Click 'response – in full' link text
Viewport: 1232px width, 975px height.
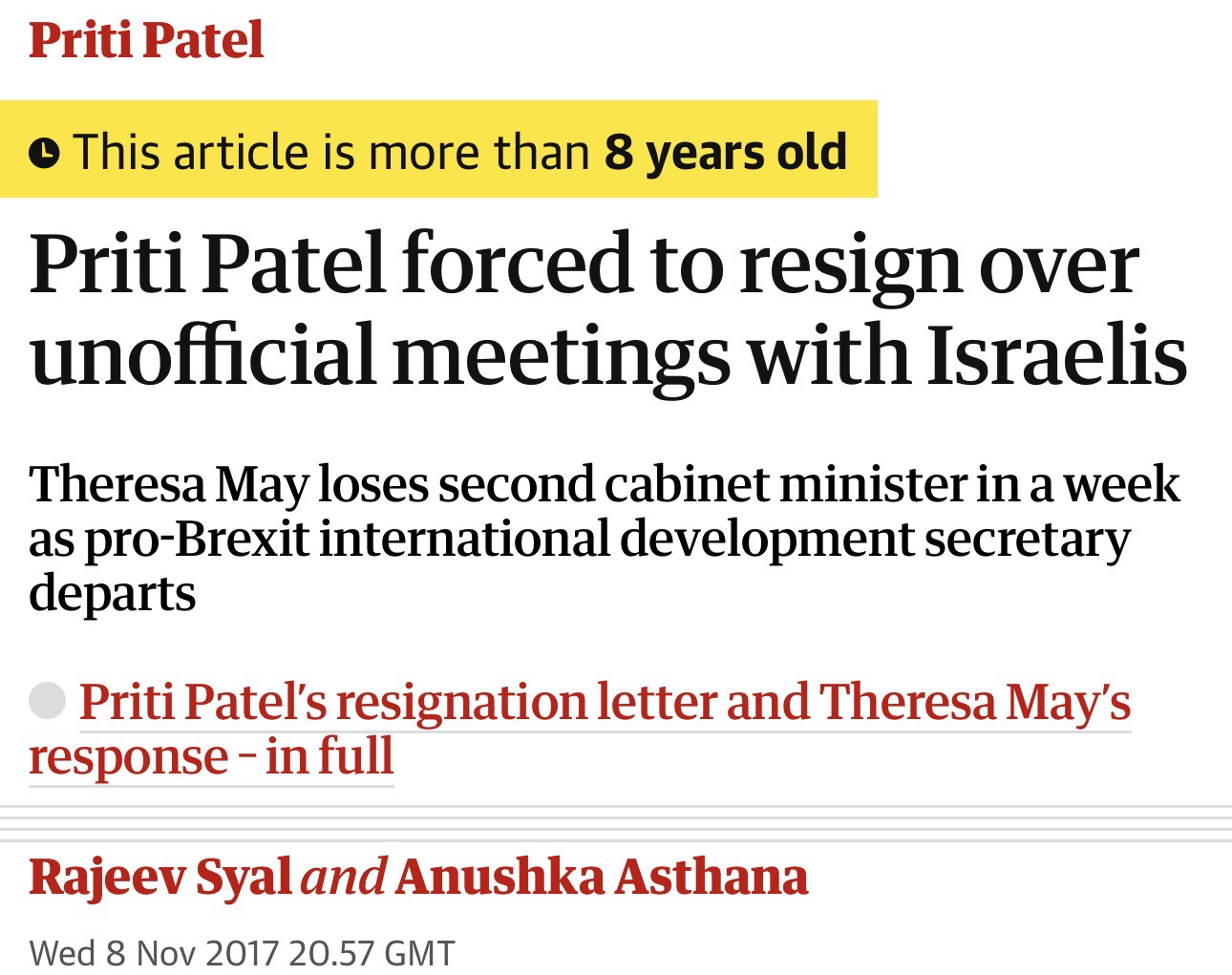pos(211,756)
